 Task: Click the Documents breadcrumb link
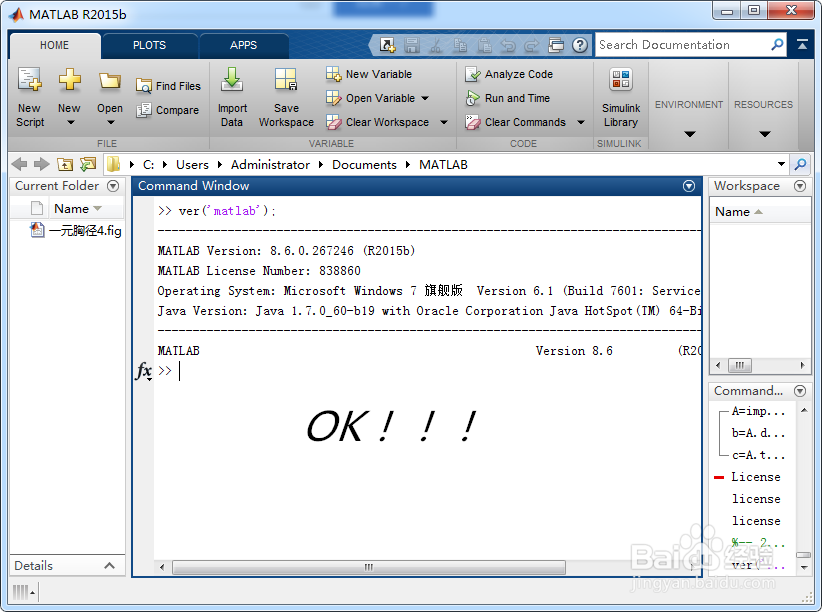click(x=364, y=164)
